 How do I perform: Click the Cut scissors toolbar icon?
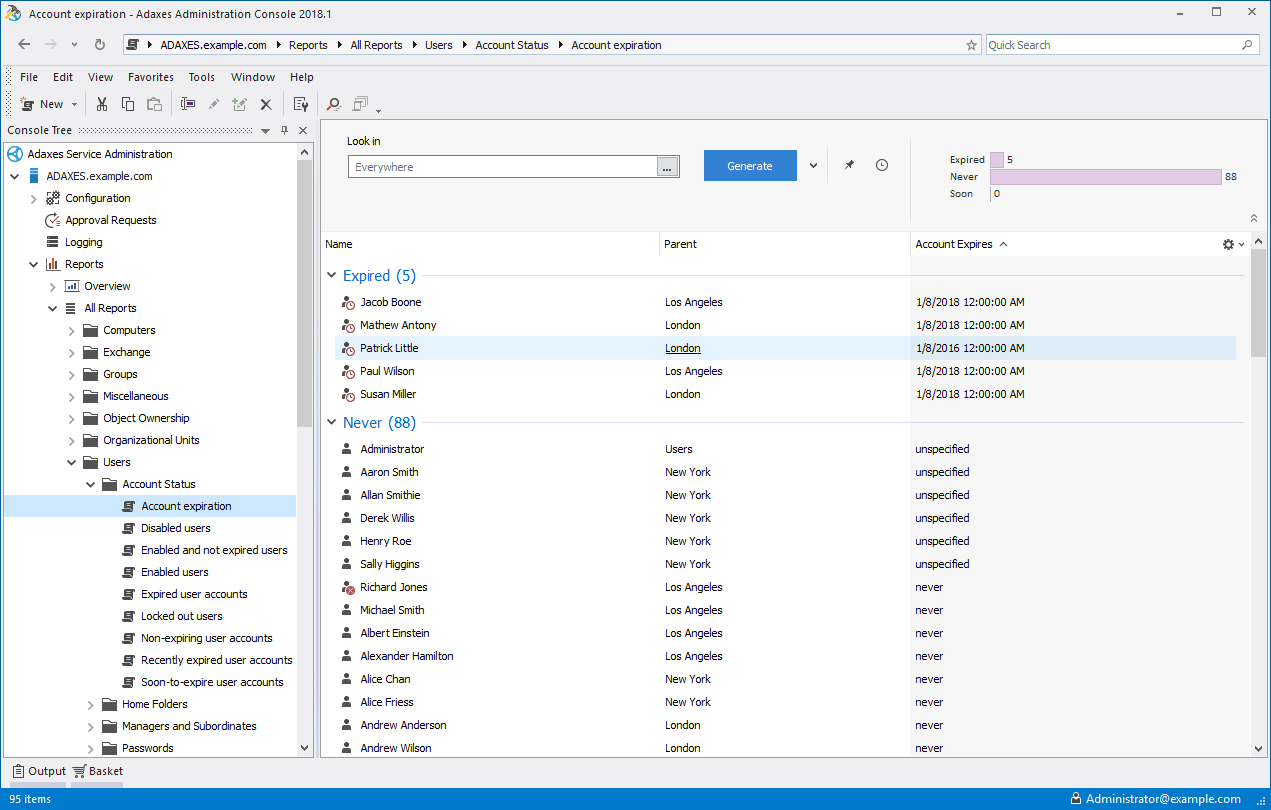coord(101,104)
